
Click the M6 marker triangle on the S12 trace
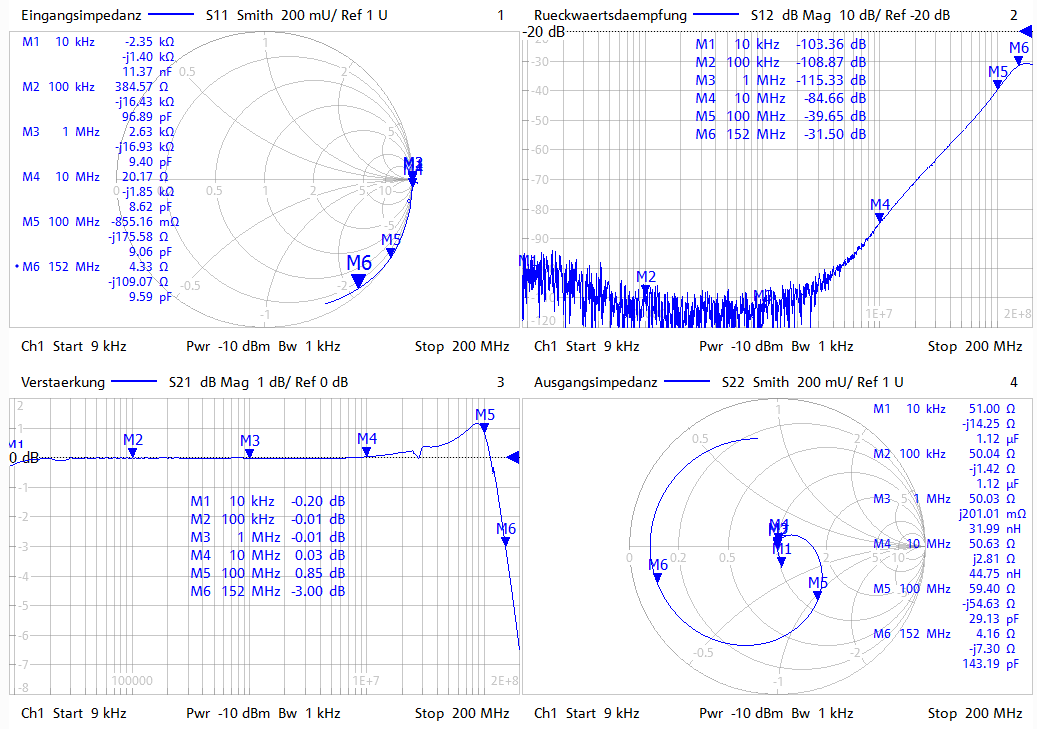[x=1018, y=60]
